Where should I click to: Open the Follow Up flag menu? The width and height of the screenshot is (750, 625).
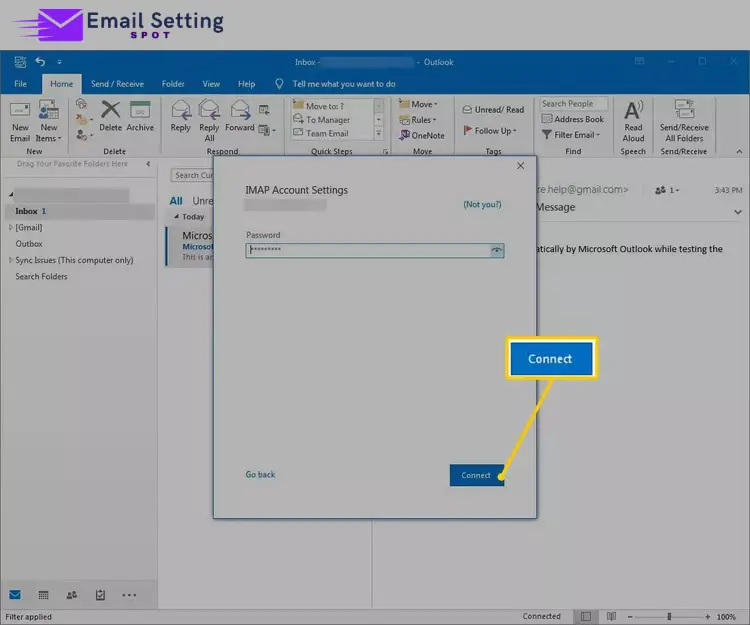tap(490, 131)
